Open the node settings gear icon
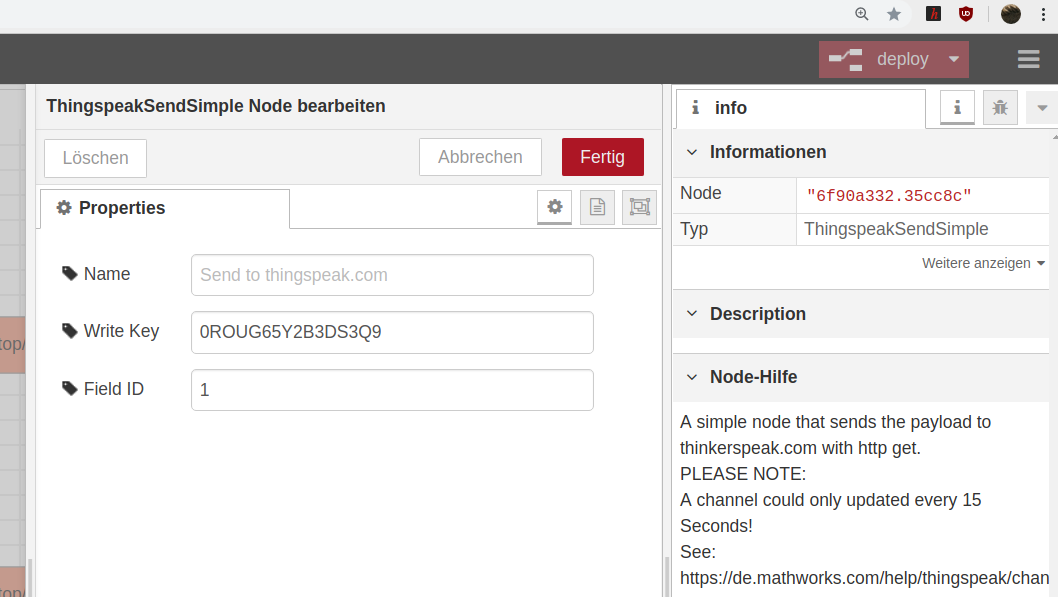The width and height of the screenshot is (1058, 597). point(554,207)
